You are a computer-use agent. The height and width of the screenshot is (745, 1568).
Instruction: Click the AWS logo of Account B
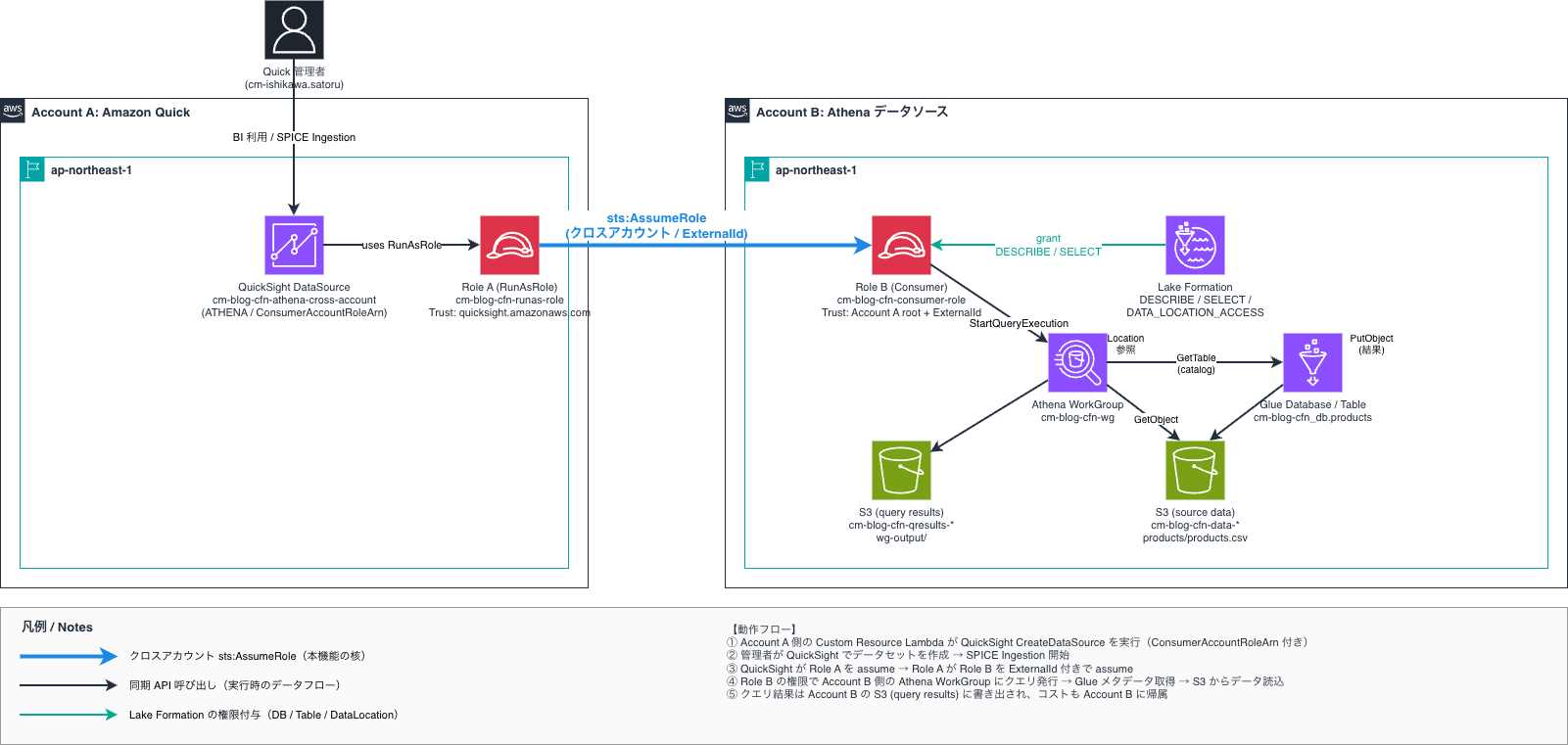tap(737, 110)
